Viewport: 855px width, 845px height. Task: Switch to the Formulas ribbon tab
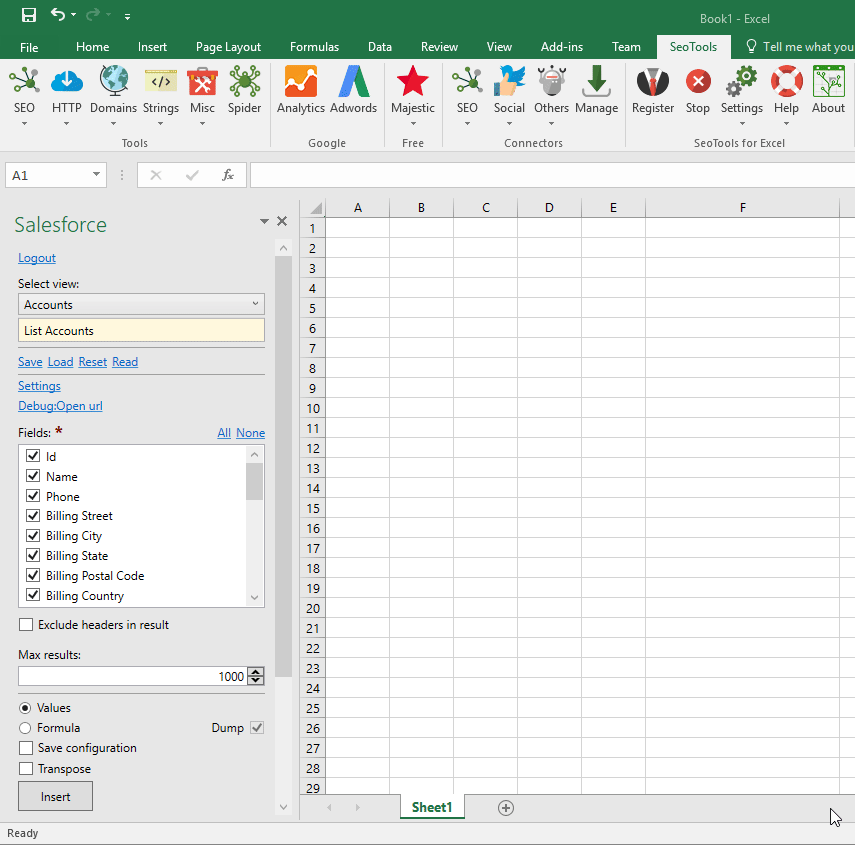314,47
